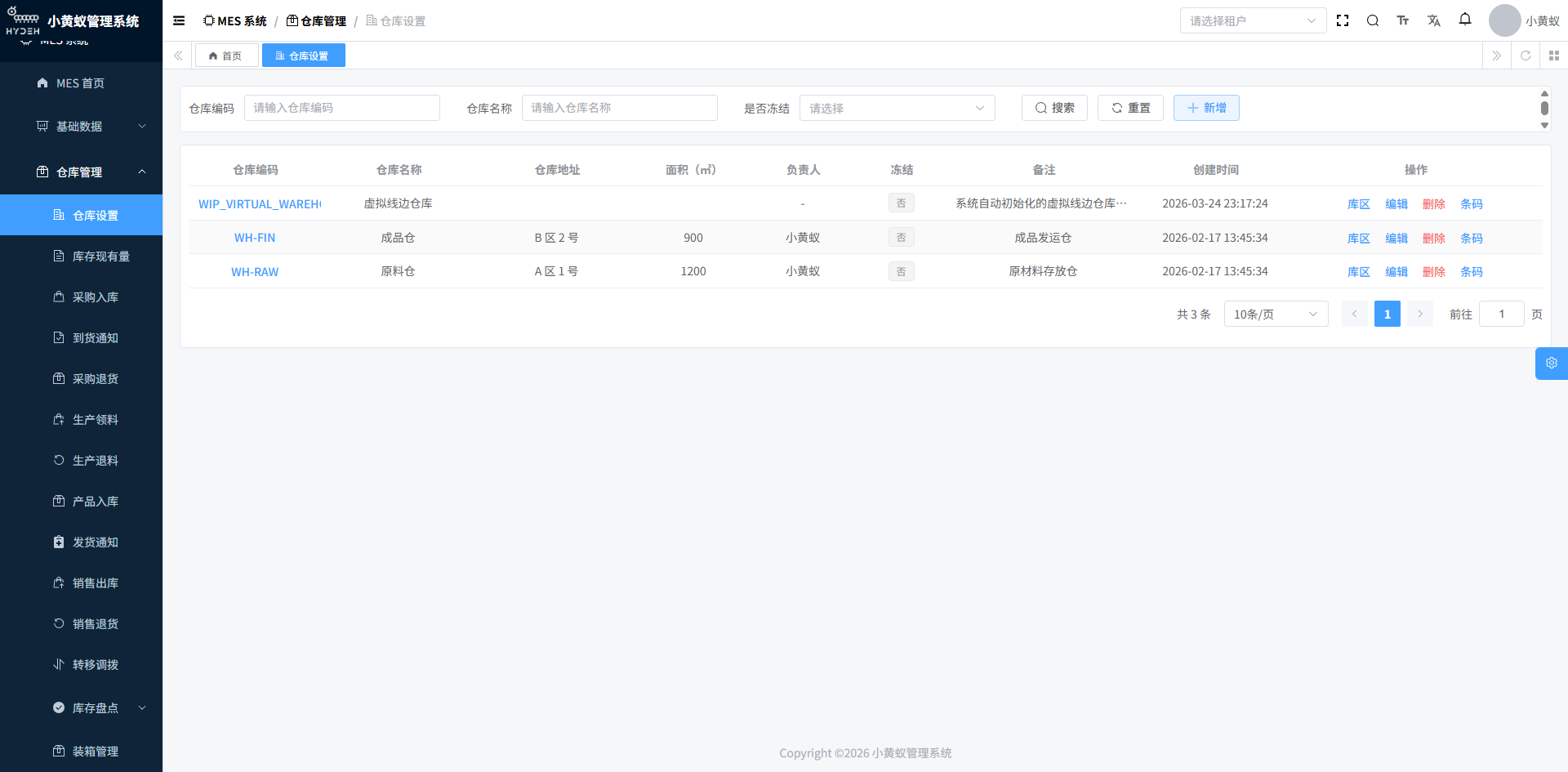Open floating settings gear panel

point(1552,364)
